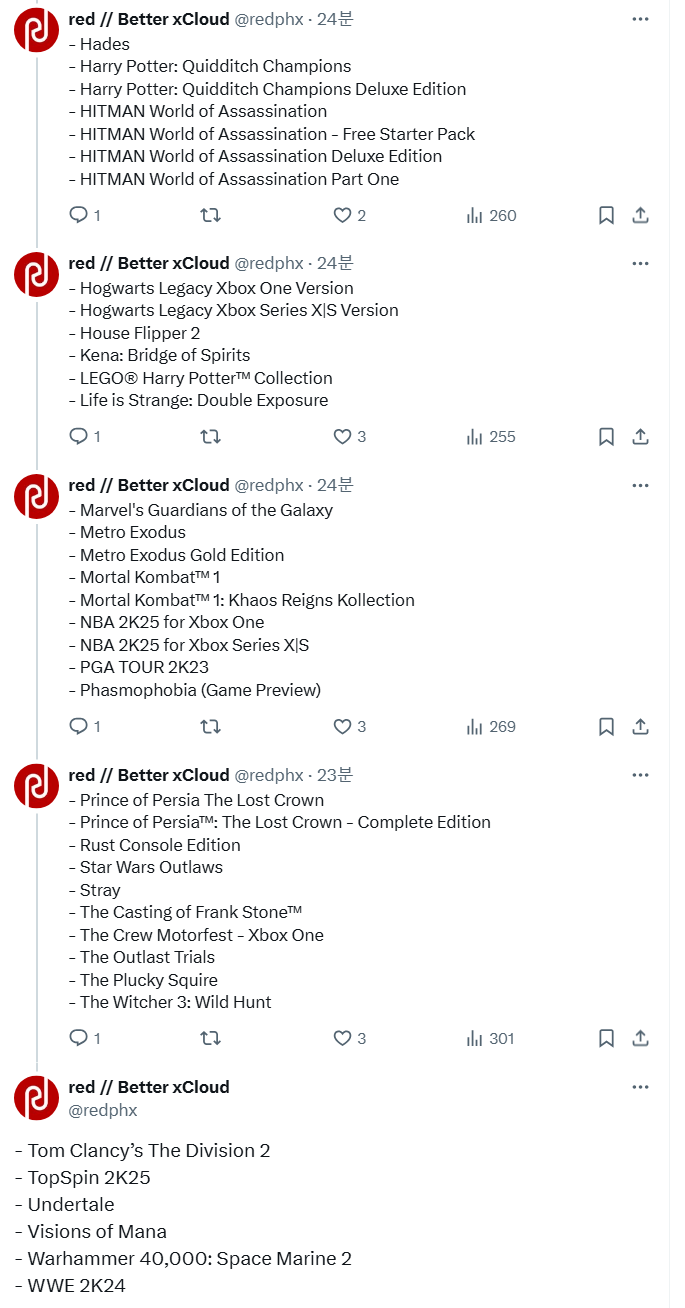View the 269 views analytics count
685x1308 pixels.
click(x=491, y=726)
